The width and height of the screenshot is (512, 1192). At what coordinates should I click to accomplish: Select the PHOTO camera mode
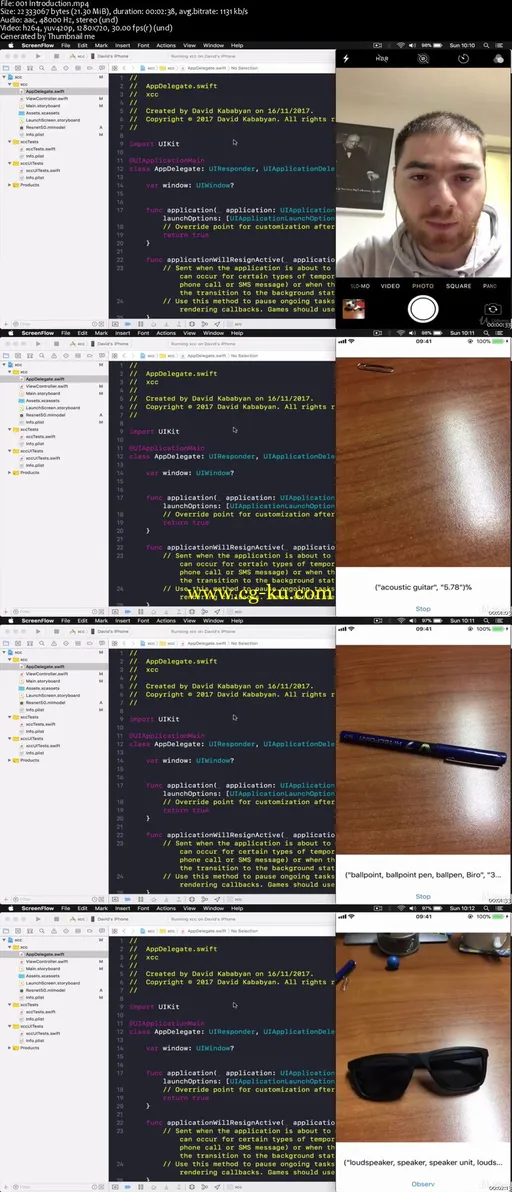click(x=422, y=287)
